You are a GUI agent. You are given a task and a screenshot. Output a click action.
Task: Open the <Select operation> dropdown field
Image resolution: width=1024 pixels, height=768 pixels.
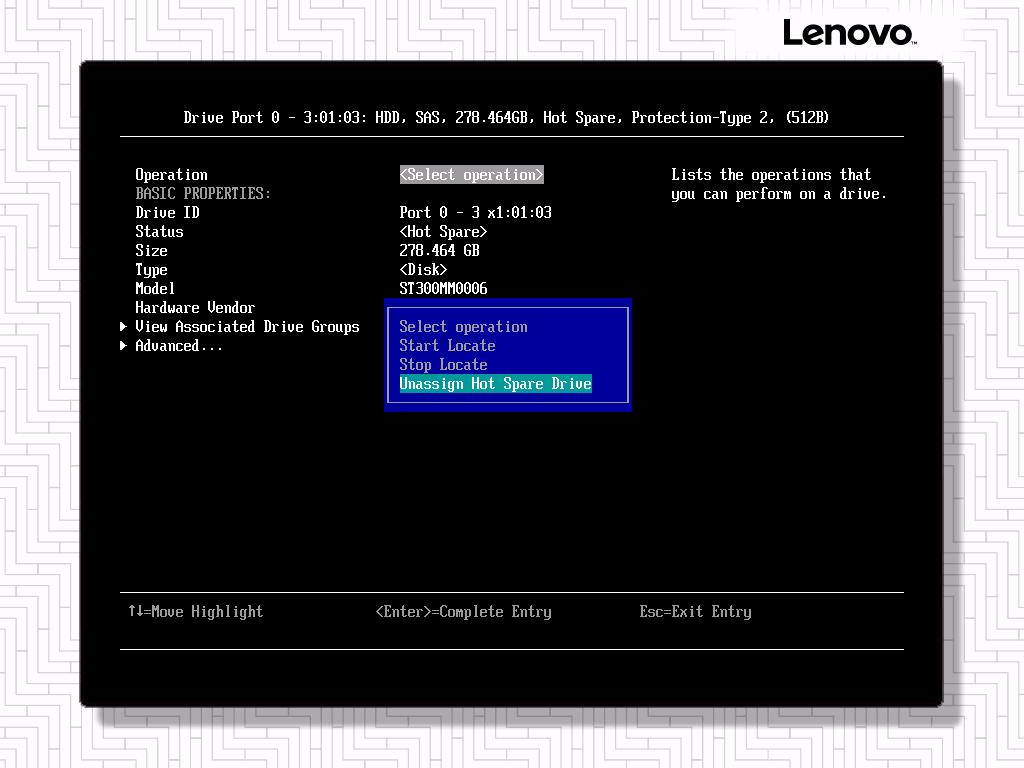(471, 175)
